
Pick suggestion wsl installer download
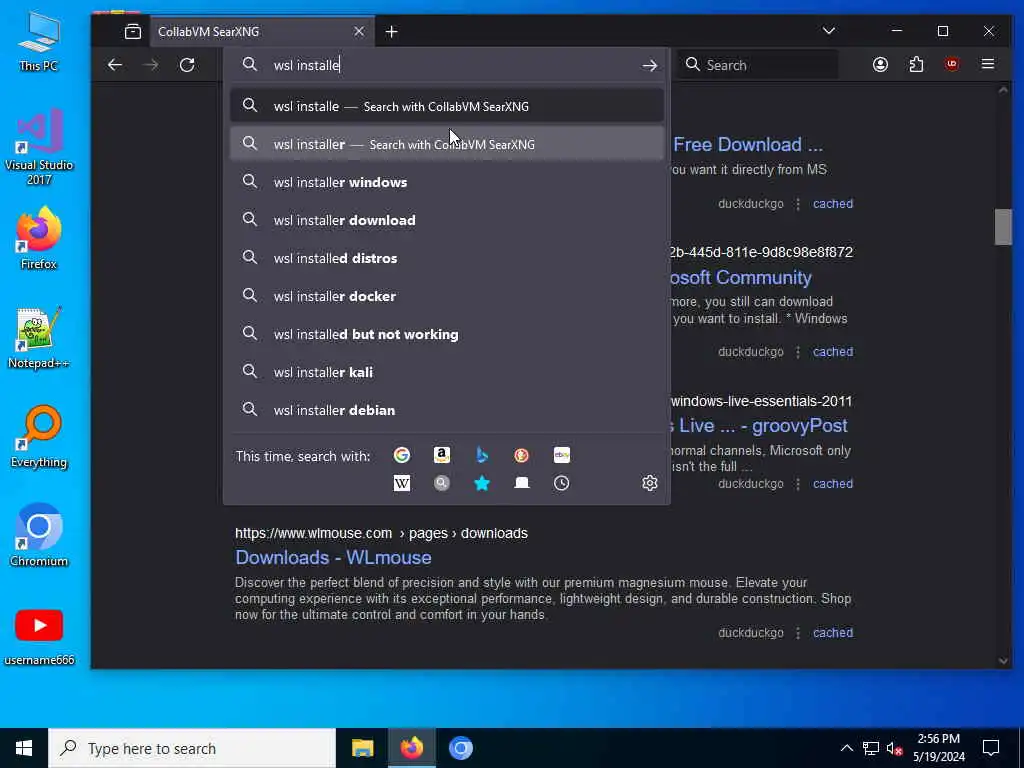point(447,220)
